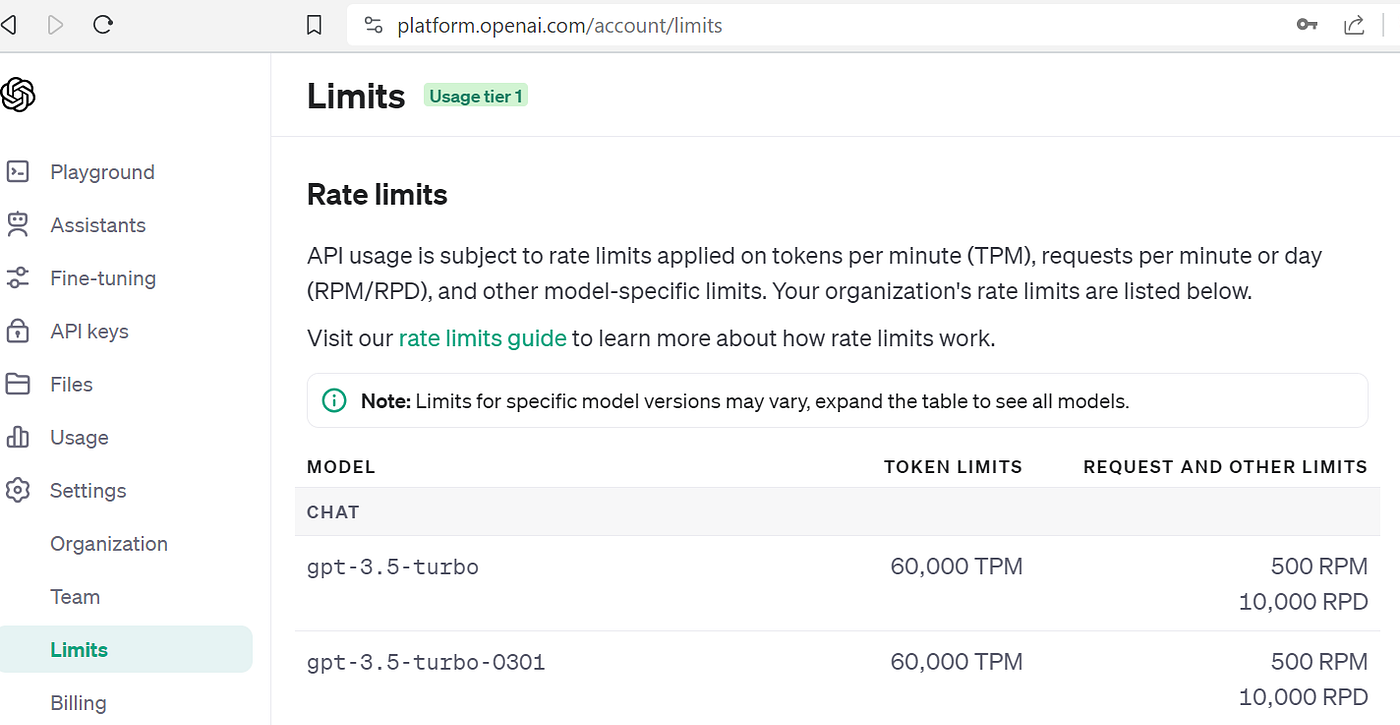Screen dimensions: 1400x725
Task: Open the Playground terminal icon
Action: point(18,172)
